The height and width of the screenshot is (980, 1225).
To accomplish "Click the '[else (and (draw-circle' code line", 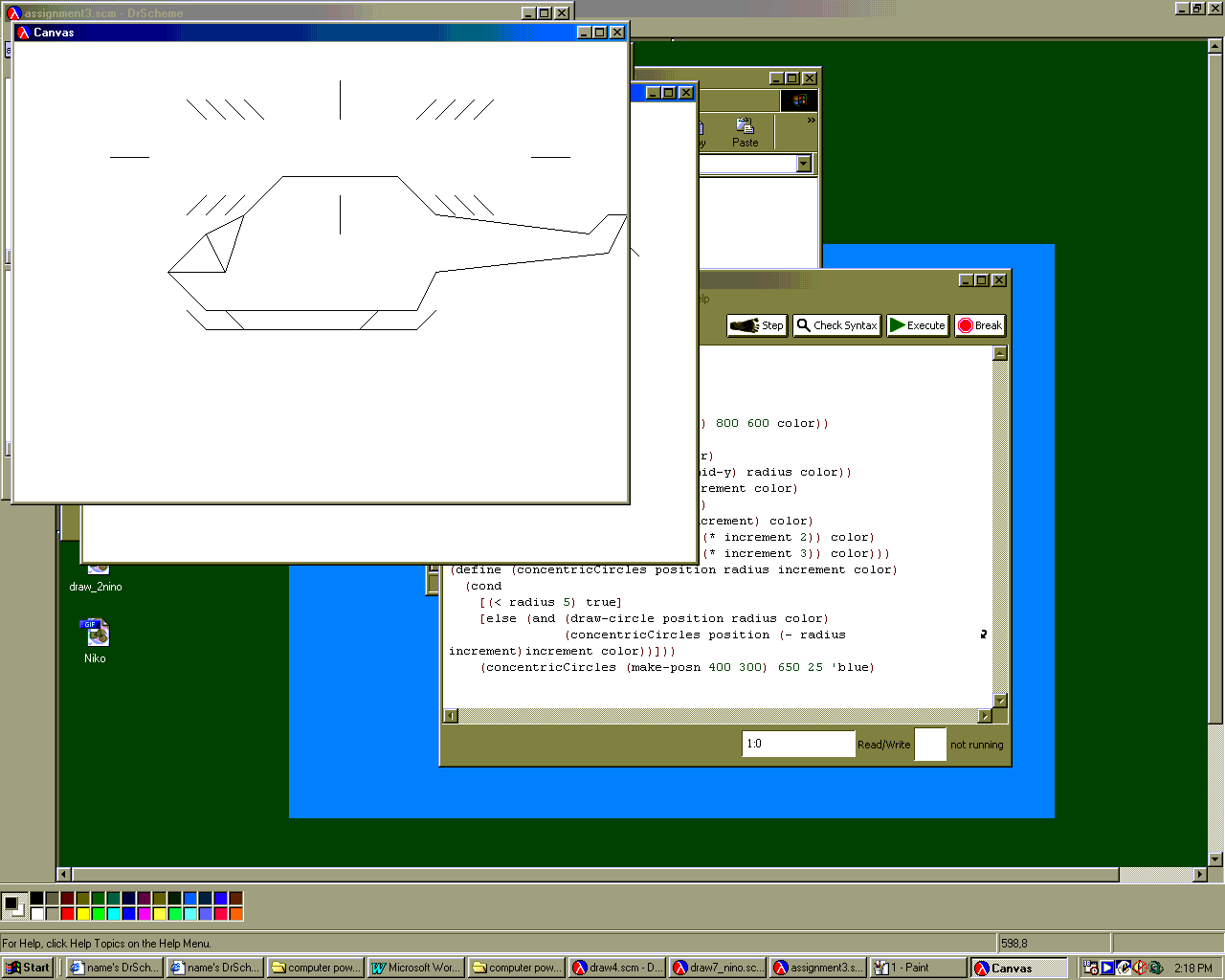I will click(x=654, y=618).
